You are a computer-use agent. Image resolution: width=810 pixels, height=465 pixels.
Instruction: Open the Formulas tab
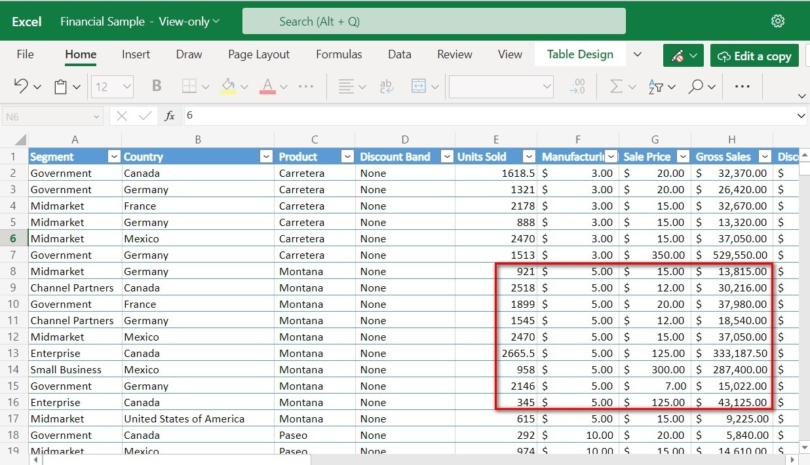click(x=339, y=55)
